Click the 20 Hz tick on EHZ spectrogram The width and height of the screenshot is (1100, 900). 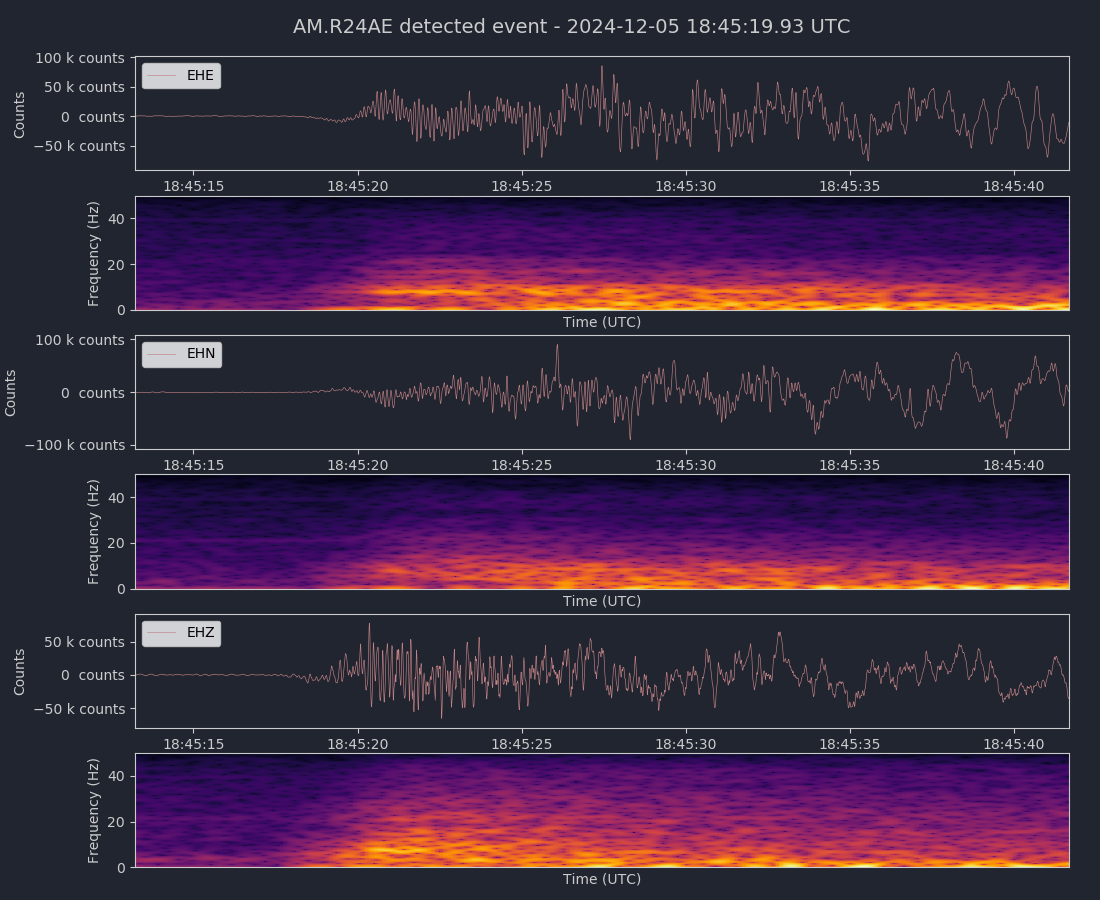coord(116,822)
